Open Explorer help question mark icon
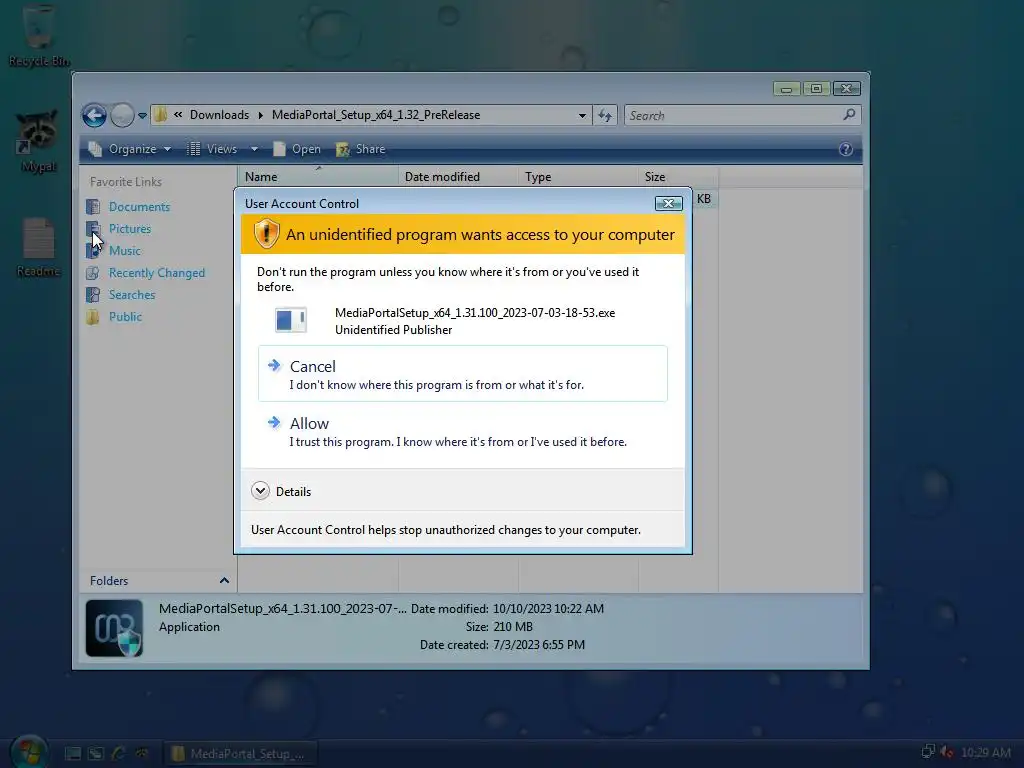The height and width of the screenshot is (768, 1024). [846, 149]
